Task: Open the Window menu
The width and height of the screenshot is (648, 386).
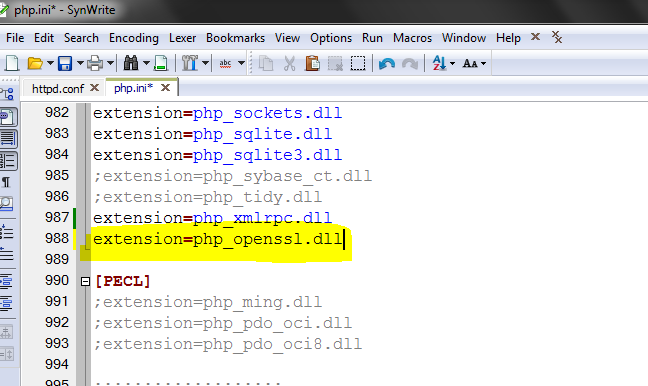Action: pos(464,38)
